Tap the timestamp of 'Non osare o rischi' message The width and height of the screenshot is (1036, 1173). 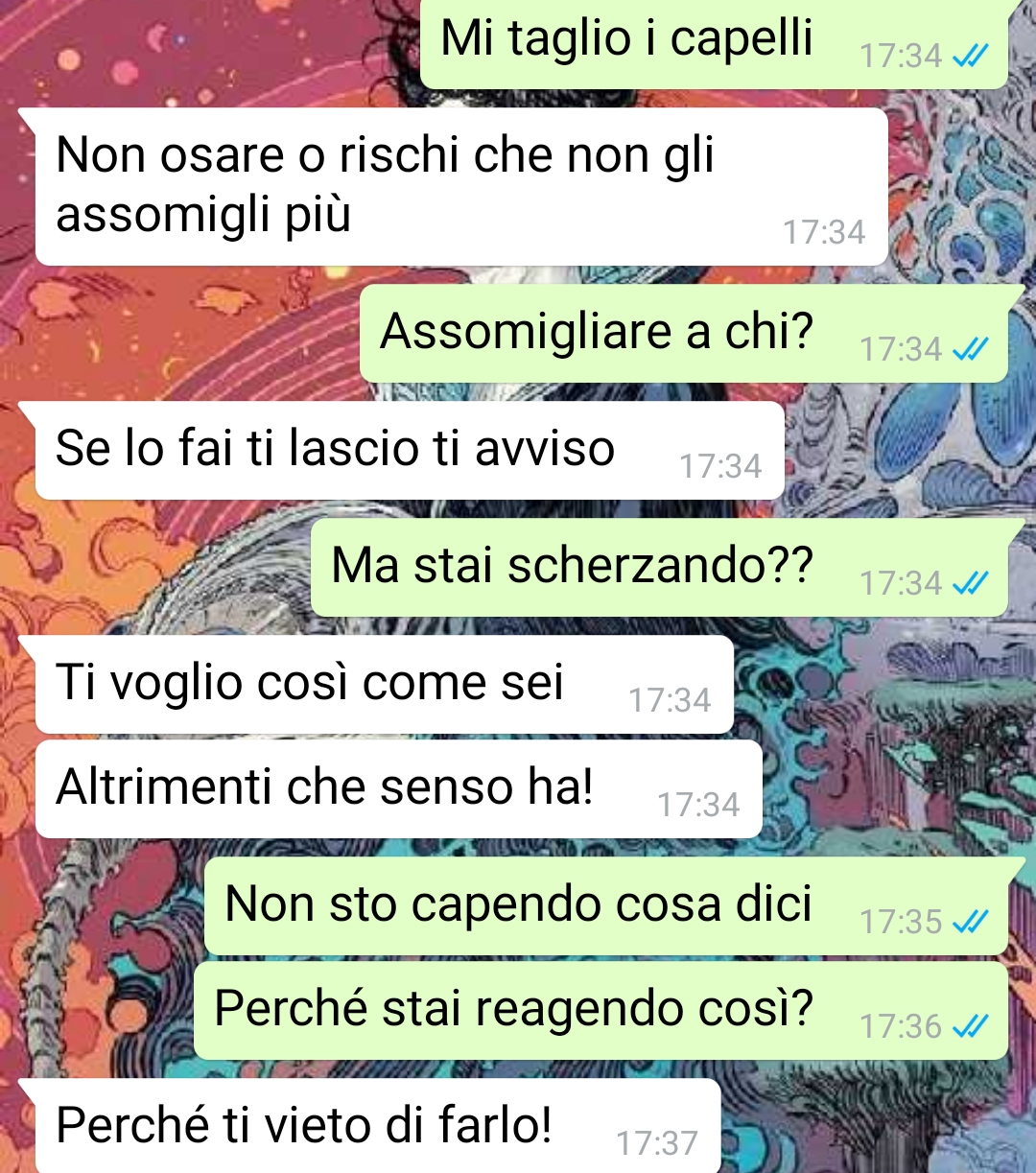coord(824,232)
